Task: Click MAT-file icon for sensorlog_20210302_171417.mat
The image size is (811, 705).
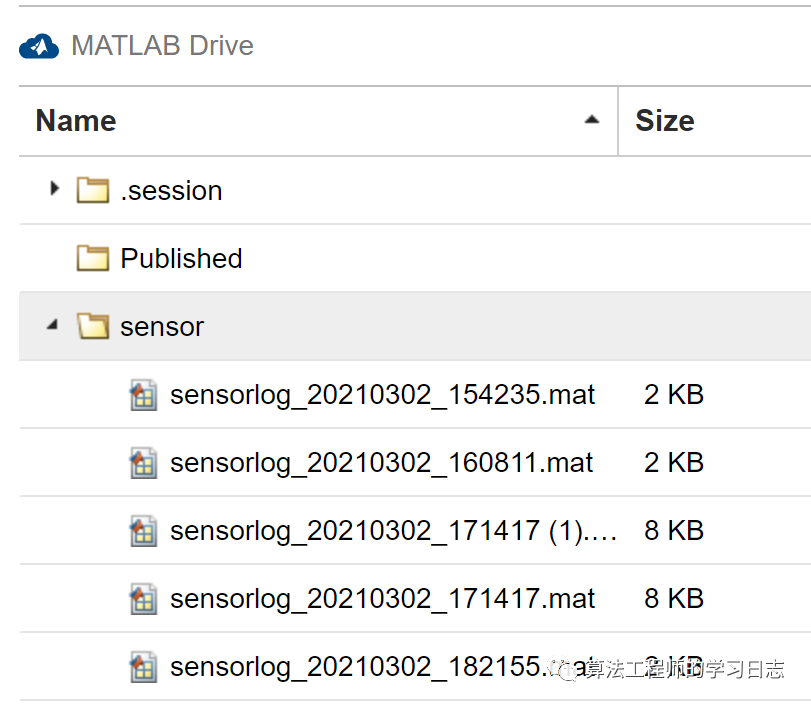Action: tap(144, 599)
